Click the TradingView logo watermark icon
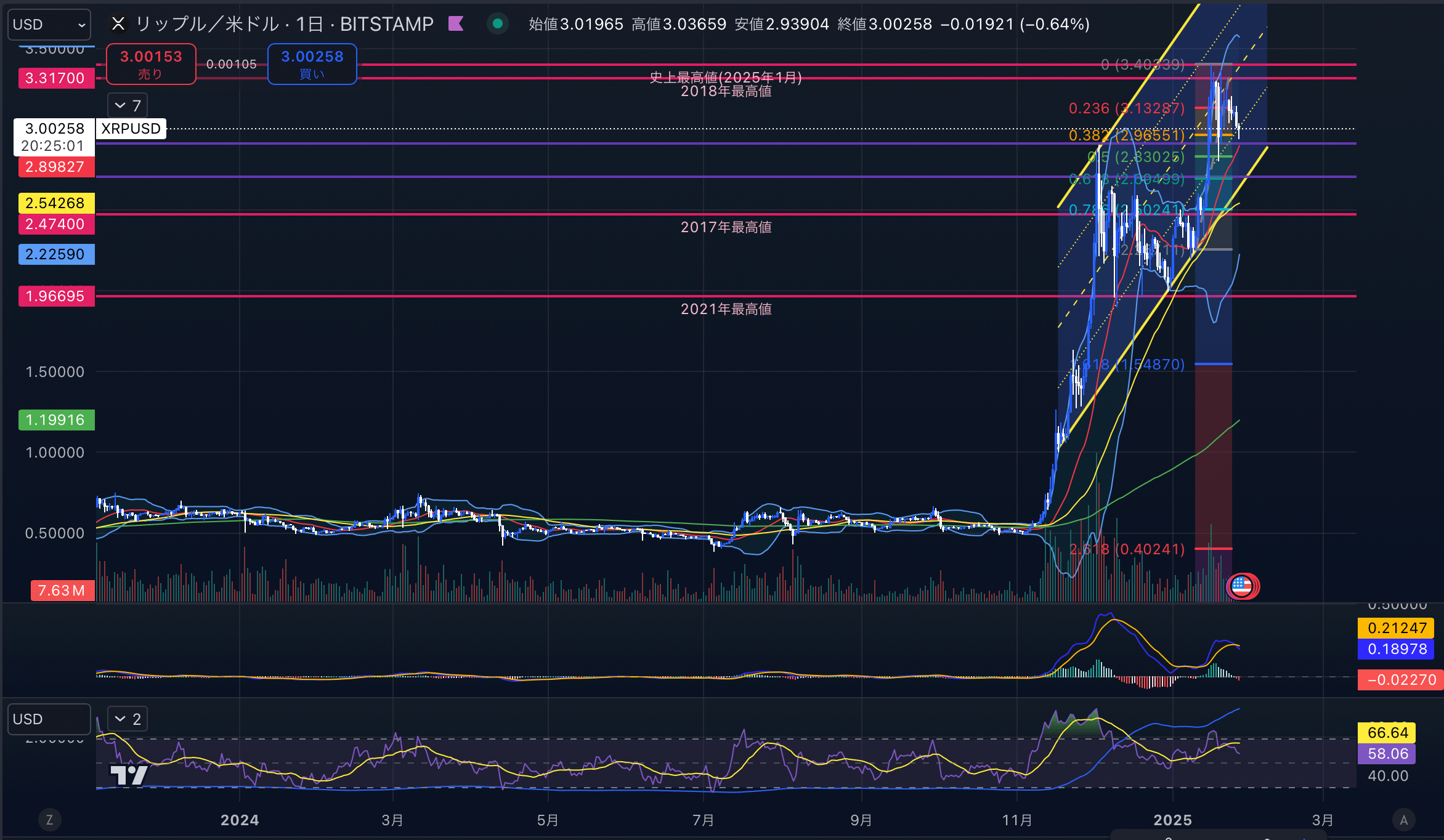Screen dimensions: 1444x840 129,775
